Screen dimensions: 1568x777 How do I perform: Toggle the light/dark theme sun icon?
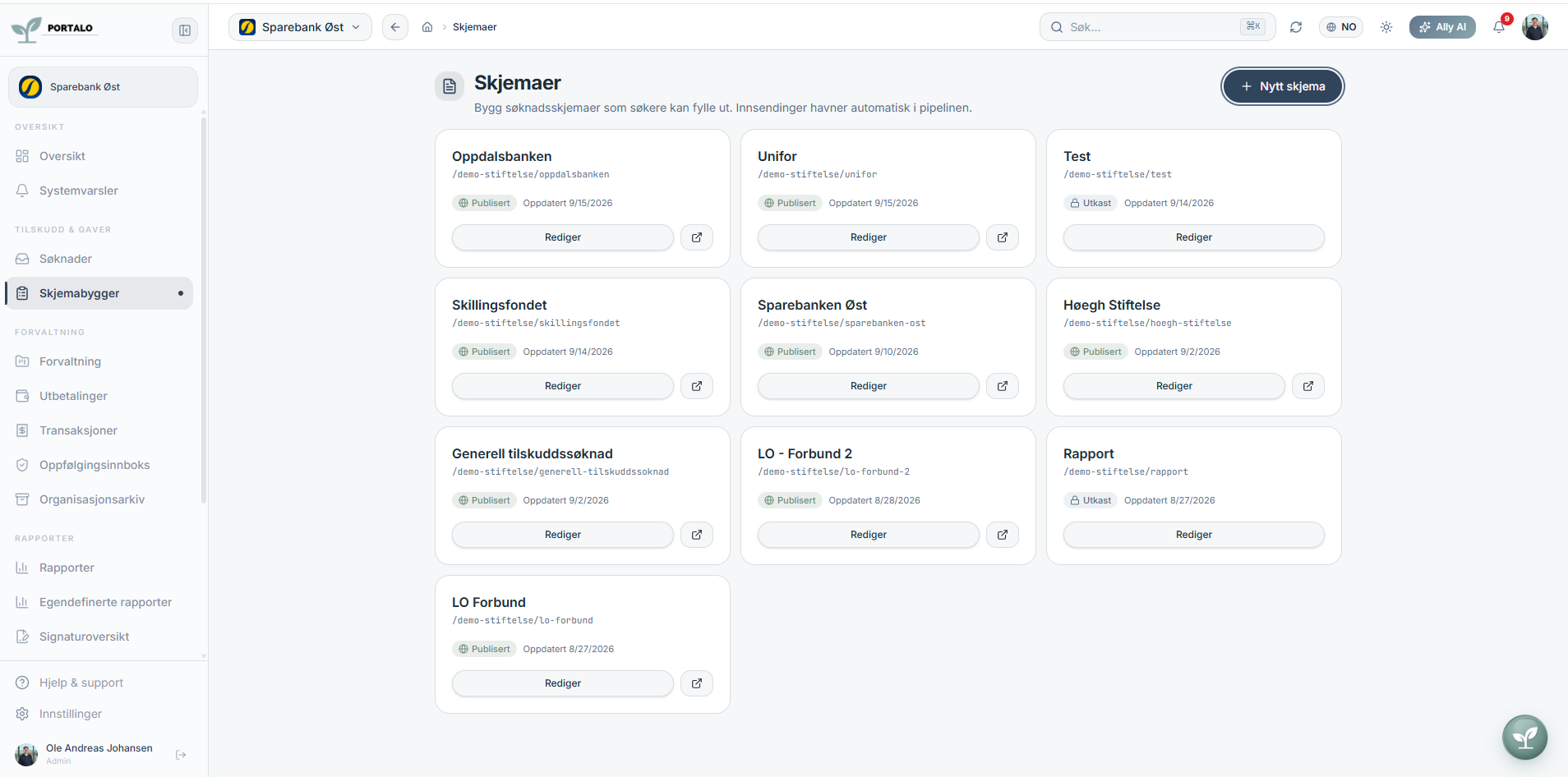[1386, 27]
